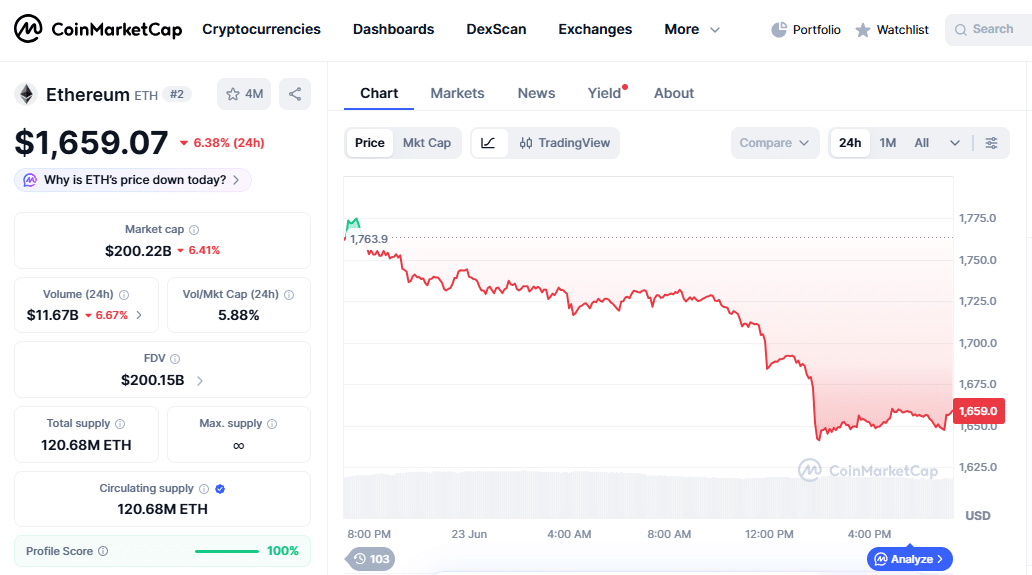1032x575 pixels.
Task: Open the Dashboards menu
Action: (394, 30)
